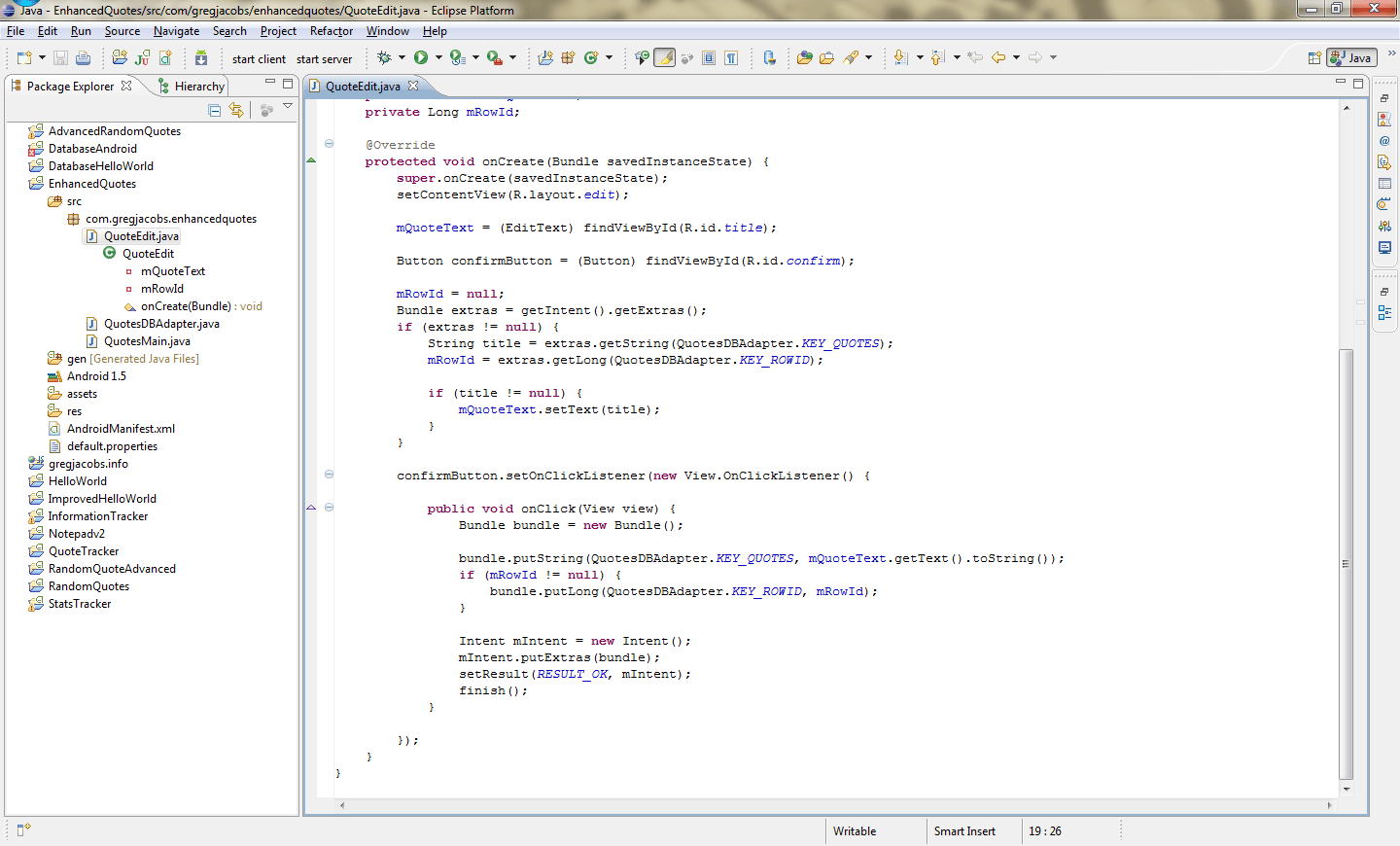This screenshot has width=1400, height=846.
Task: Switch to the Java perspective button
Action: click(1352, 58)
